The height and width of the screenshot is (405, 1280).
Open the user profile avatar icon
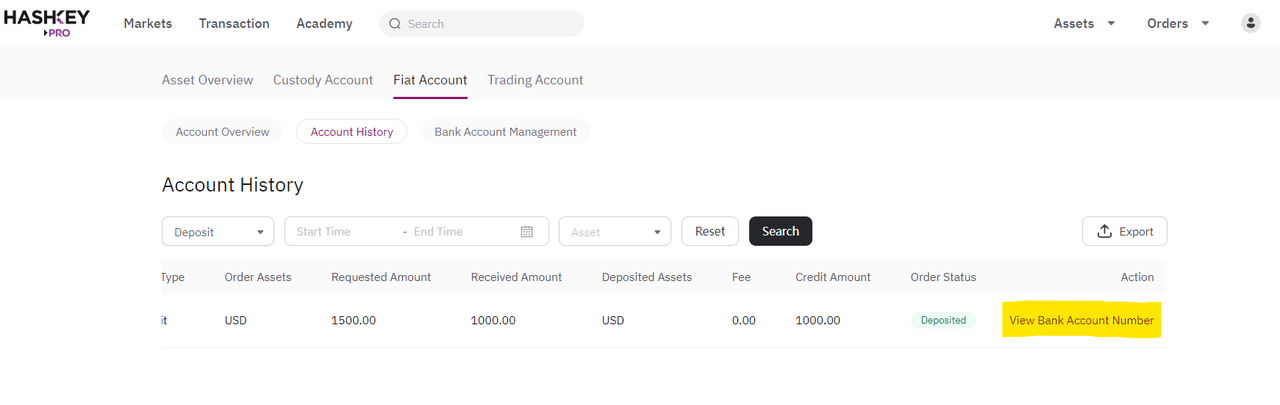[1251, 23]
